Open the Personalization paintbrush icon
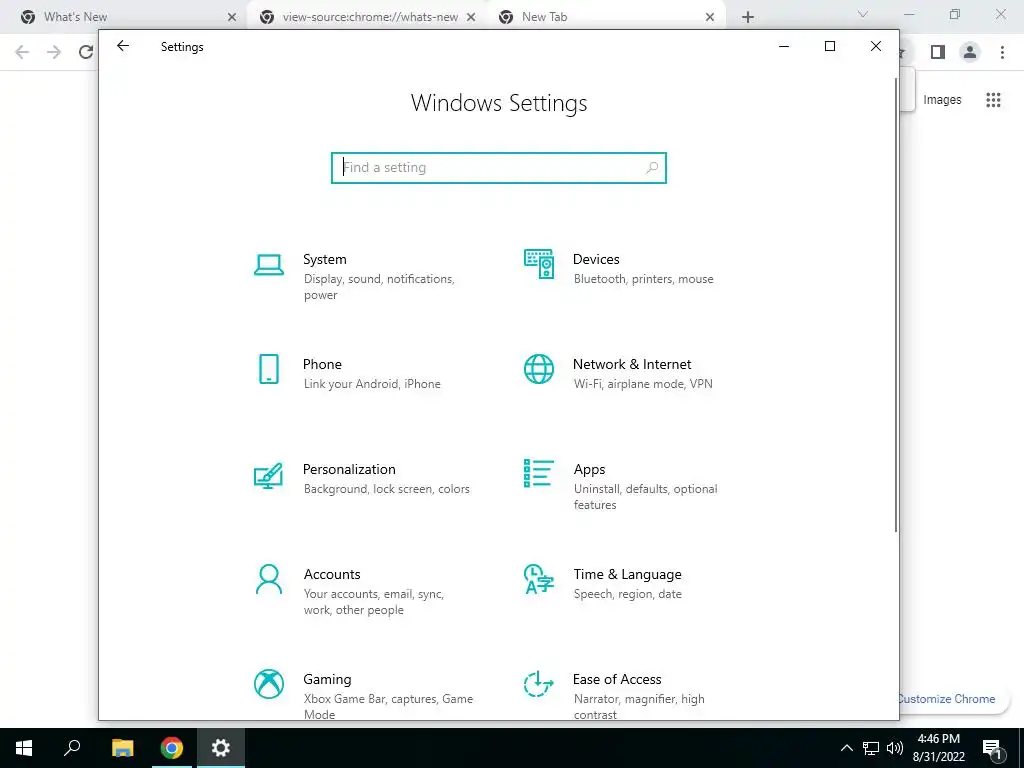Viewport: 1024px width, 768px height. click(268, 475)
